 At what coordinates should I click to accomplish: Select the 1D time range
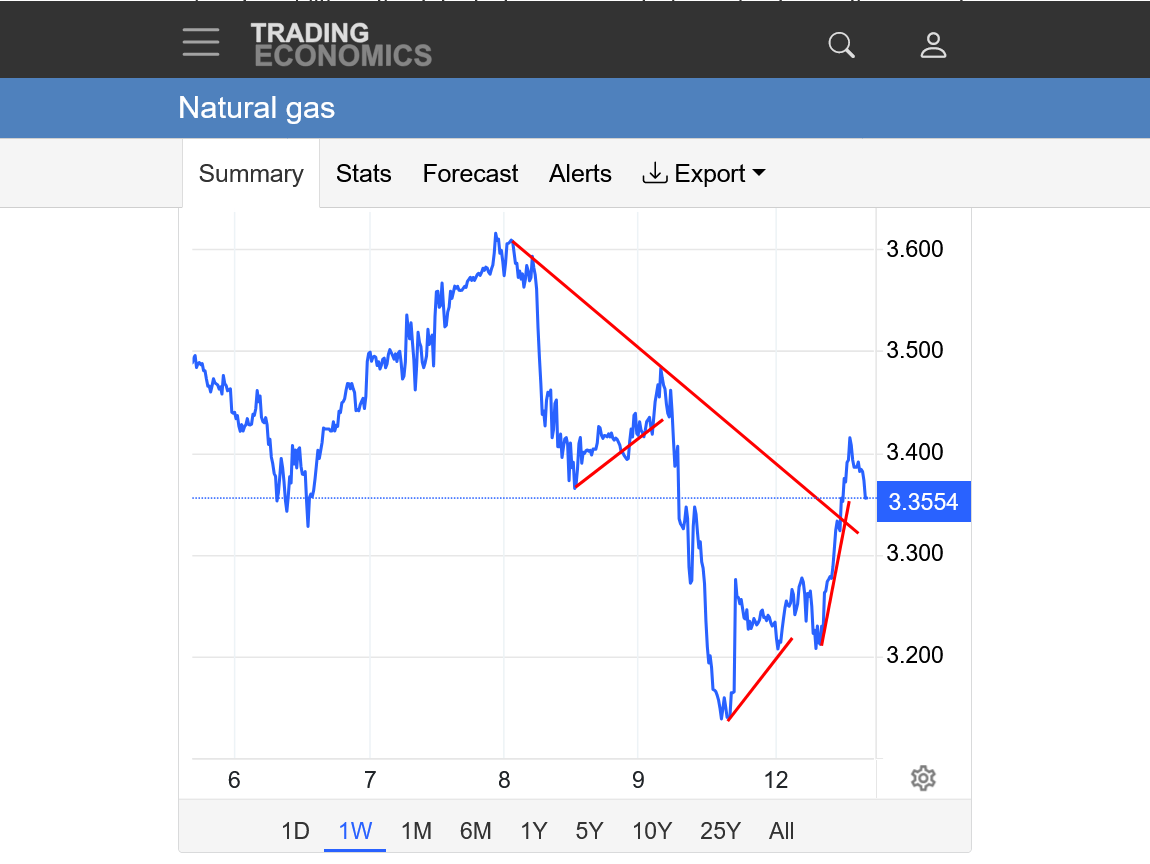coord(295,831)
